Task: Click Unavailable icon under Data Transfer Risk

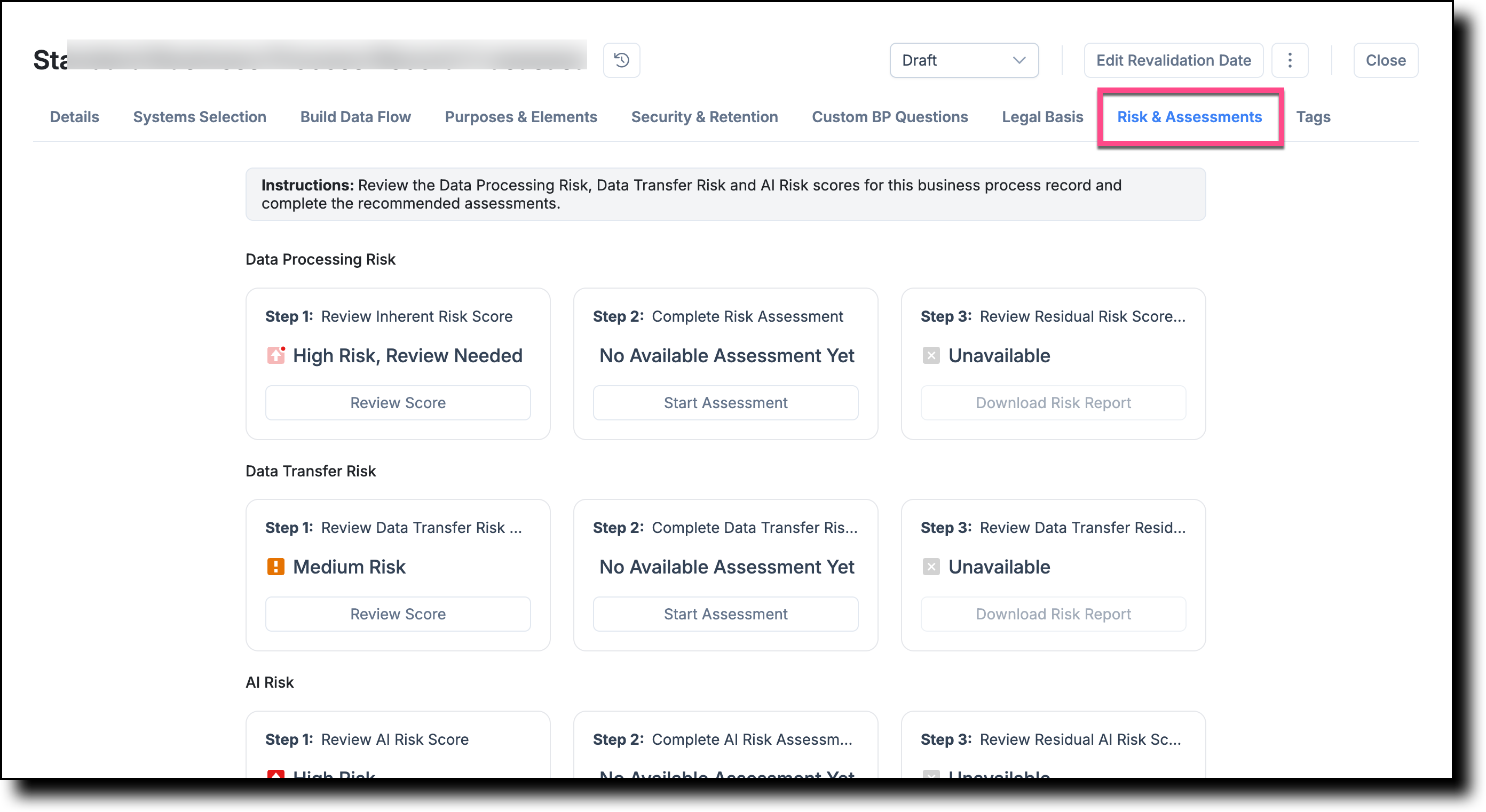Action: [931, 567]
